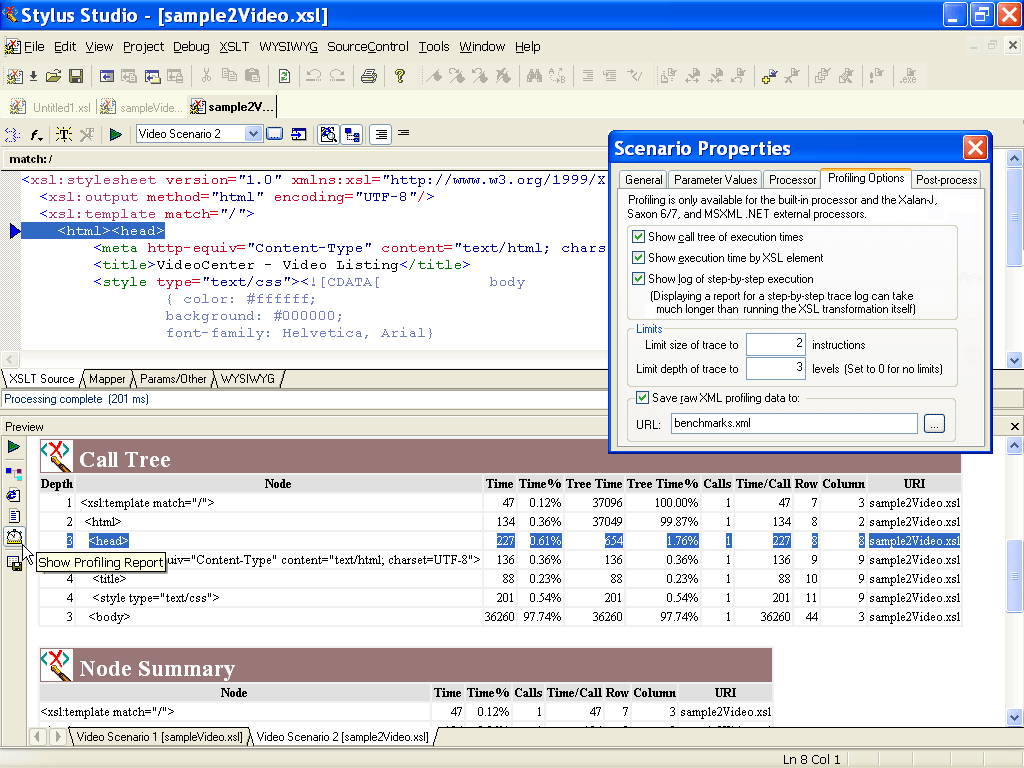The width and height of the screenshot is (1024, 768).
Task: Show the Profiling Report via stopwatch icon
Action: [x=14, y=537]
